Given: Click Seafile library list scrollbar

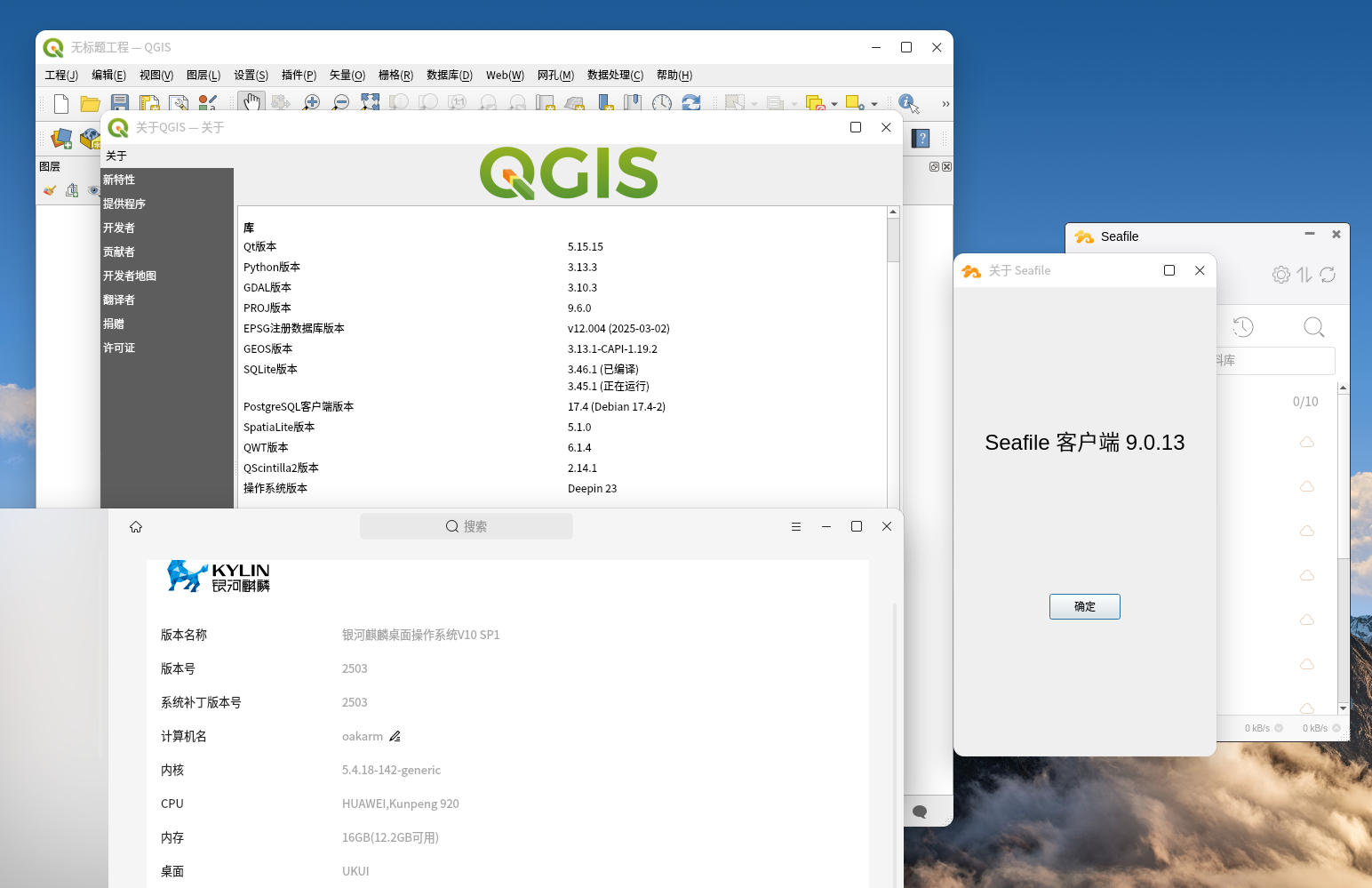Looking at the screenshot, I should [x=1343, y=476].
